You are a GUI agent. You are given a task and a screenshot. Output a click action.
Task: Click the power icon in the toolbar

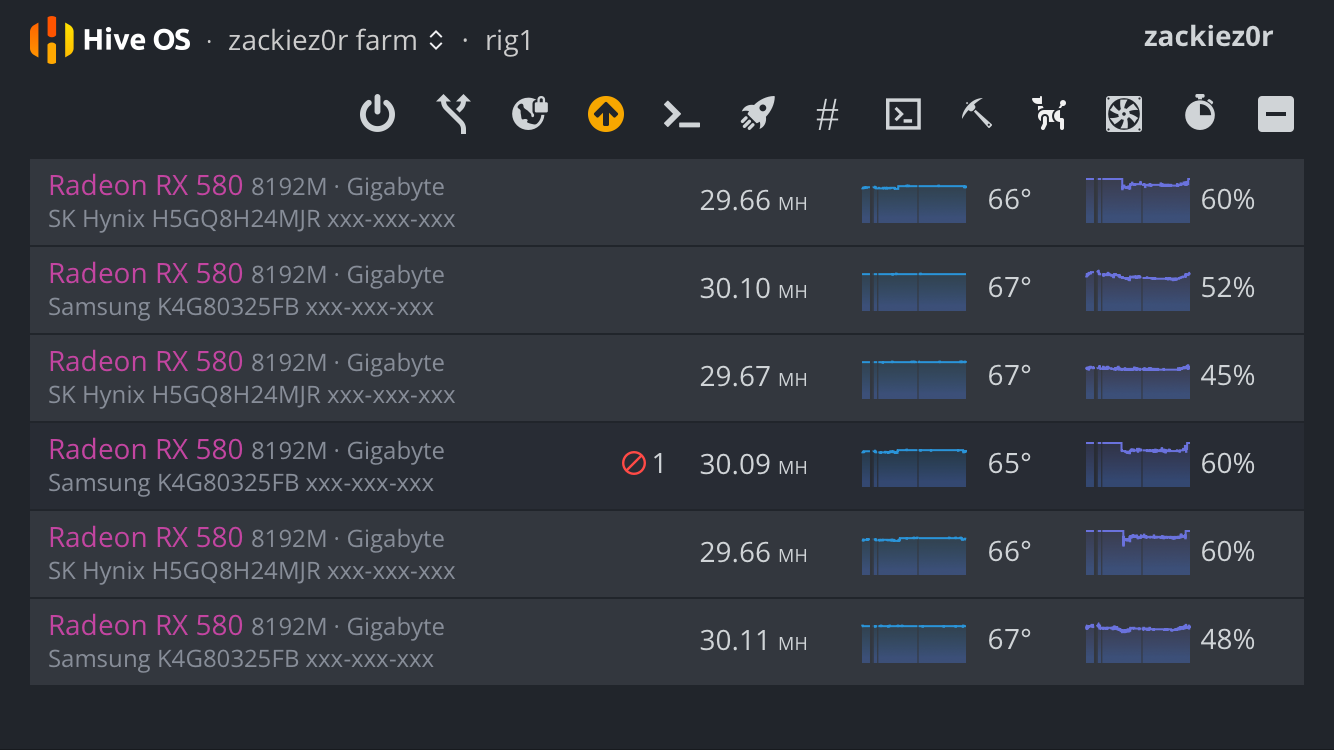click(x=377, y=114)
